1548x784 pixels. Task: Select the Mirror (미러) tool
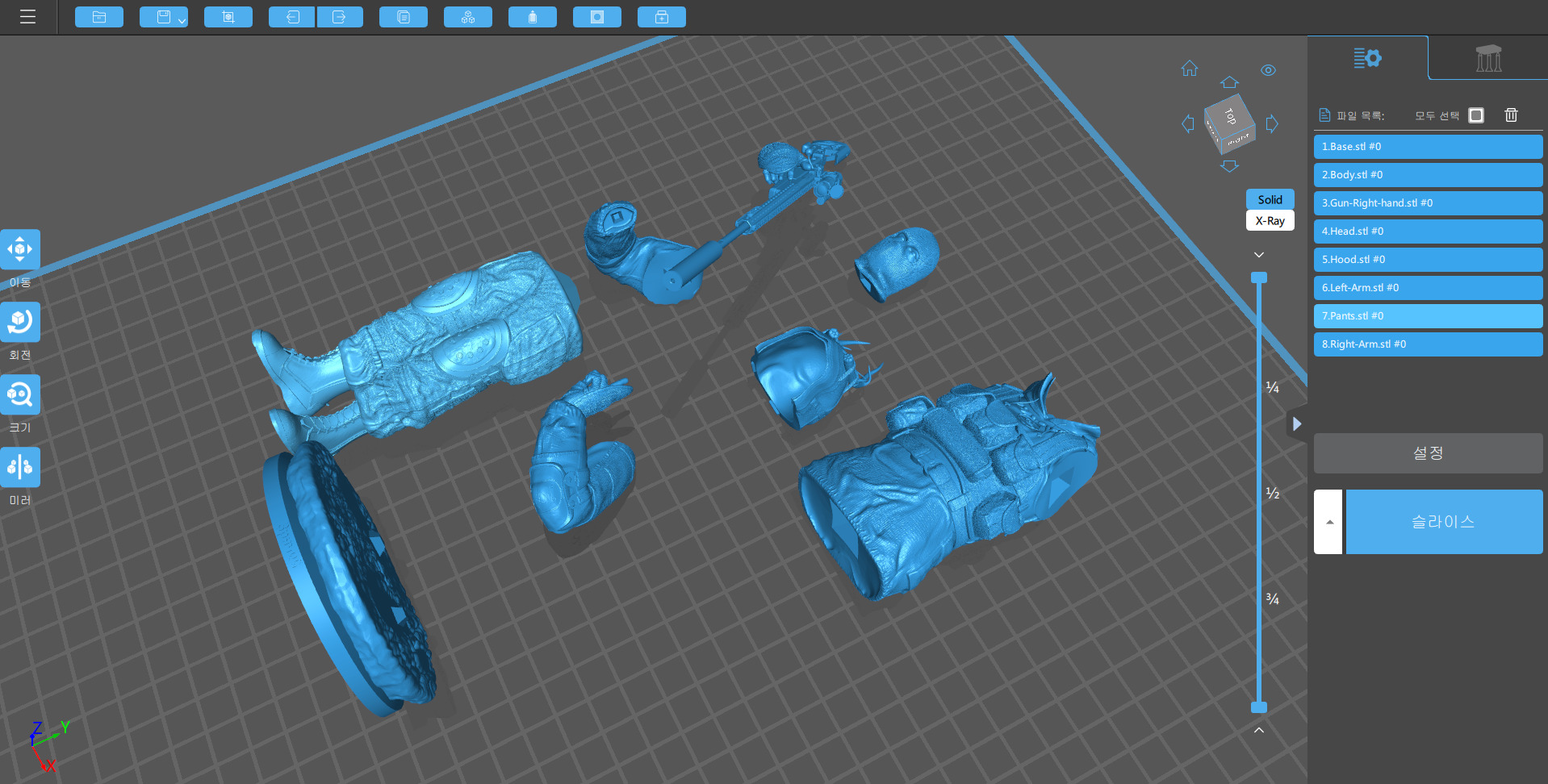tap(20, 467)
